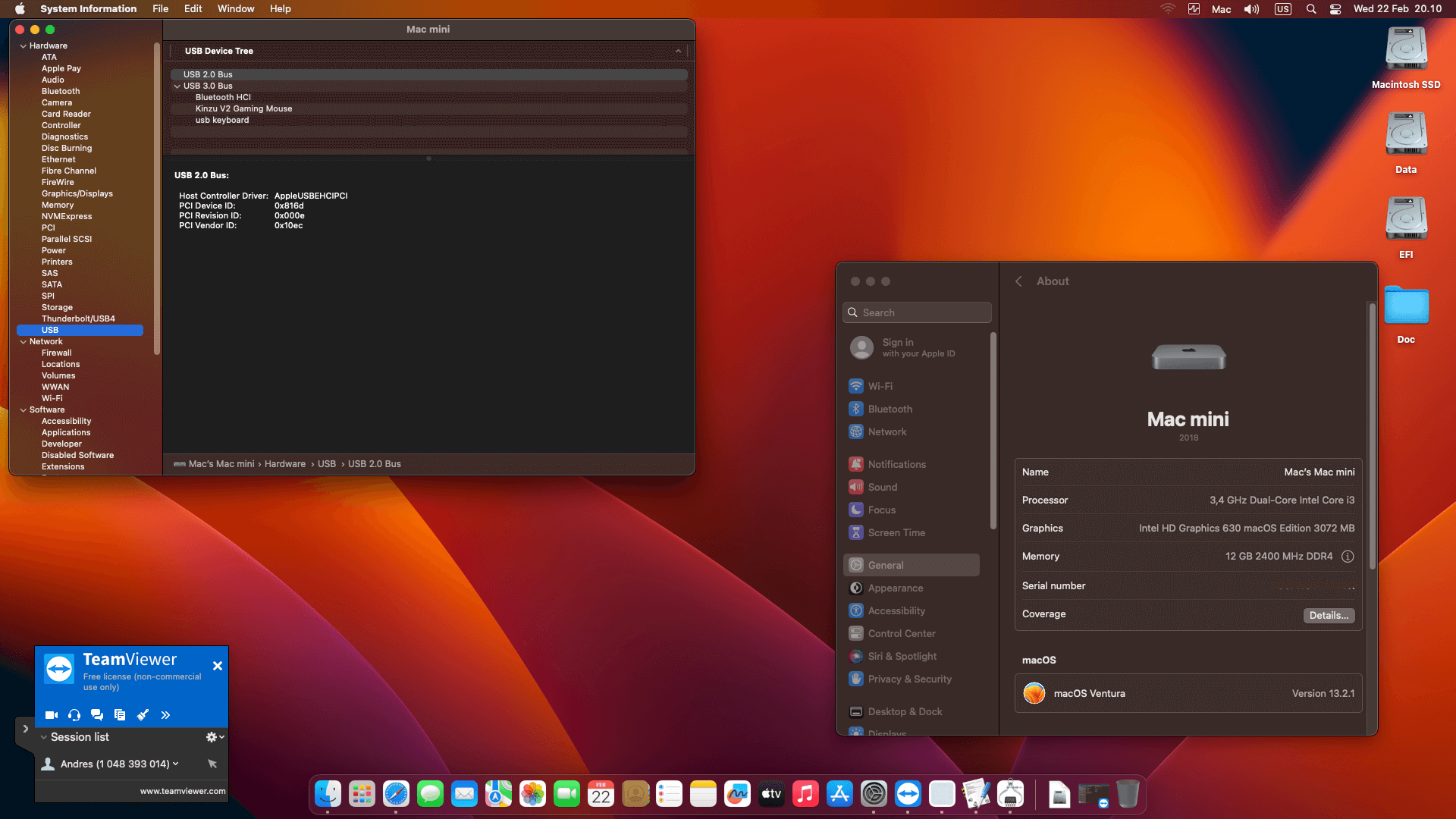
Task: Select the EFI desktop volume
Action: (1406, 227)
